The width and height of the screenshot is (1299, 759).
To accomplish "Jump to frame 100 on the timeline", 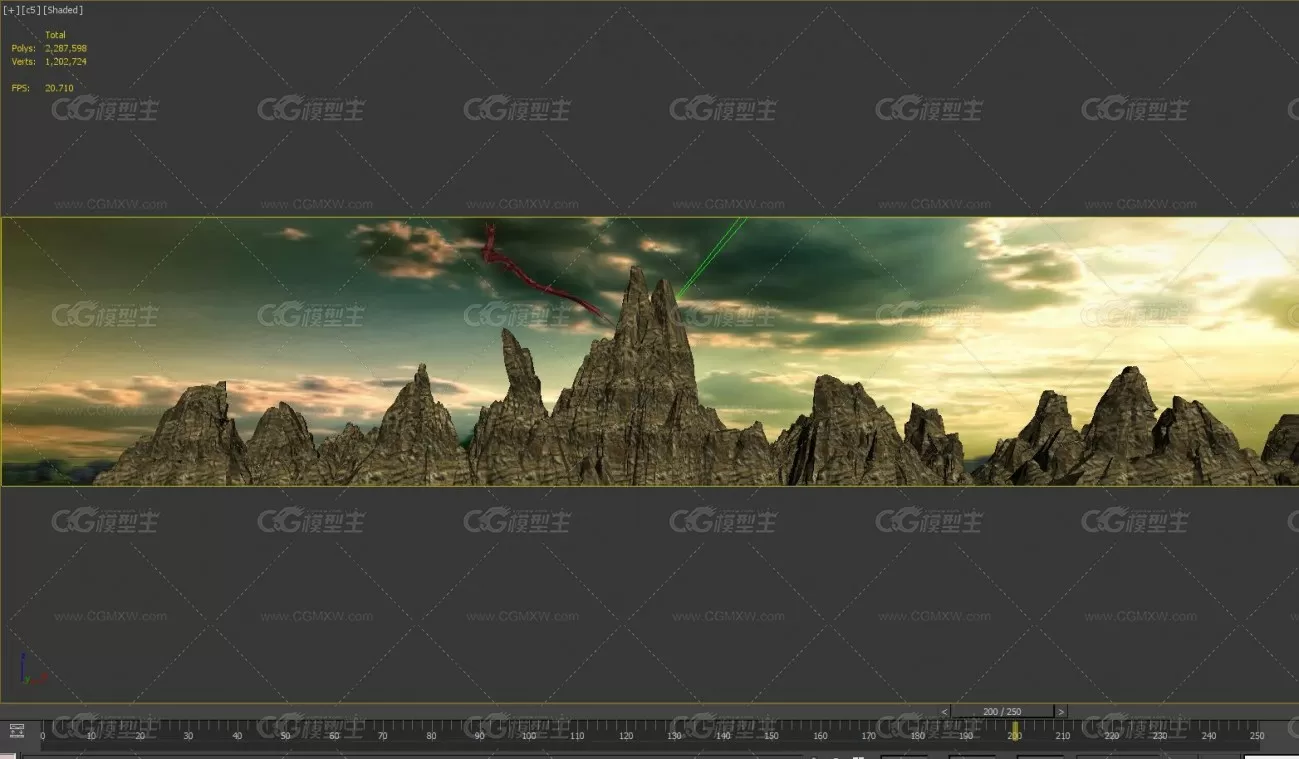I will (x=528, y=736).
